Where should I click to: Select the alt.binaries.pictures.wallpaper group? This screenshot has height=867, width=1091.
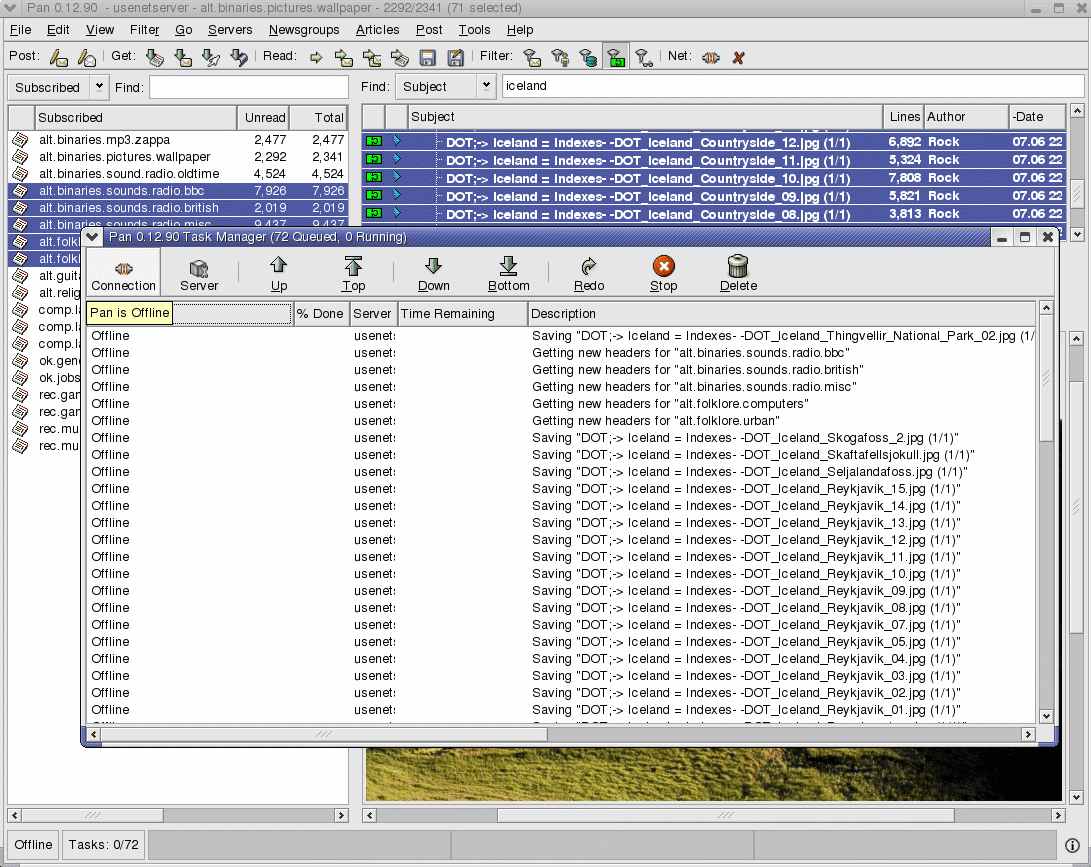tap(178, 157)
